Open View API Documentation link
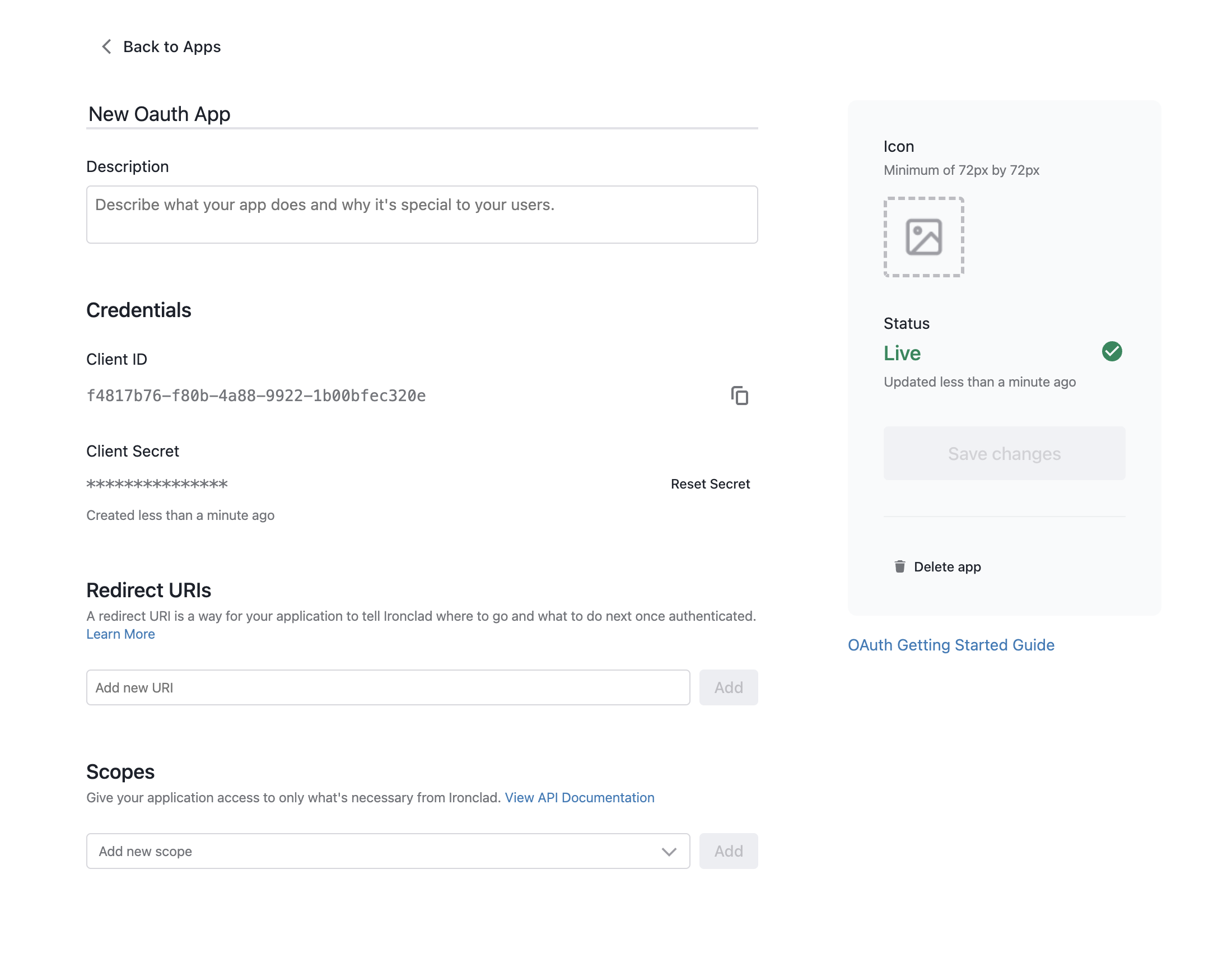The width and height of the screenshot is (1232, 953). [x=580, y=798]
